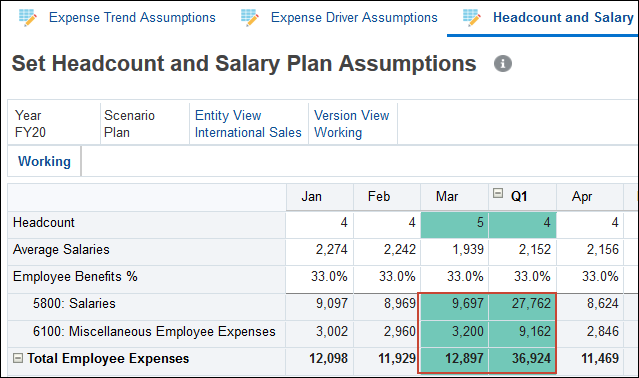Image resolution: width=639 pixels, height=378 pixels.
Task: Click the Mar Average Salaries cell 1,939
Action: point(454,252)
